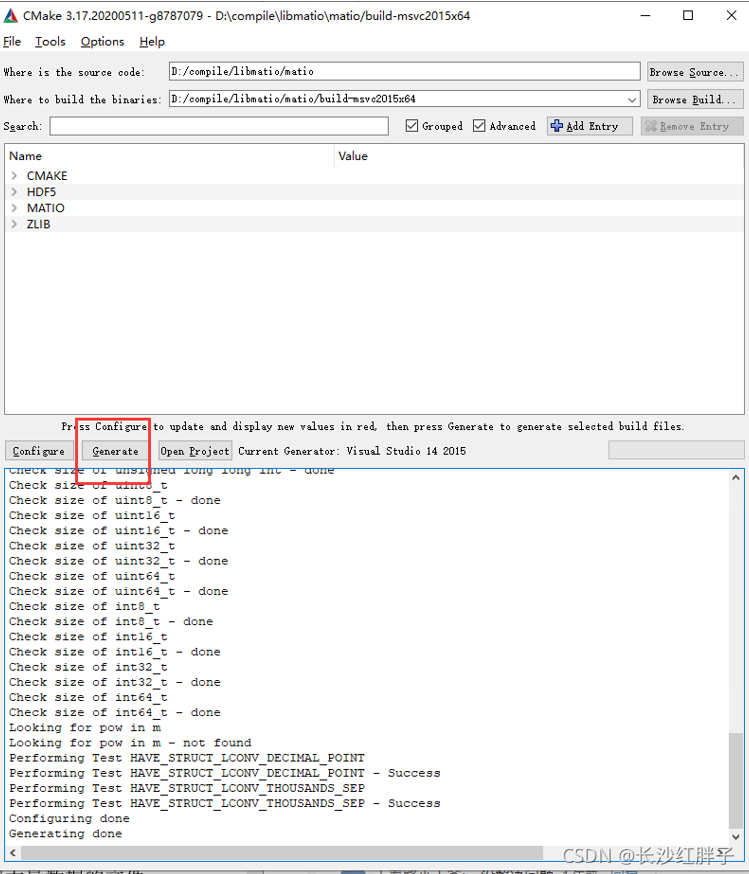Viewport: 749px width, 874px height.
Task: Select the HDF5 row label
Action: coord(41,192)
